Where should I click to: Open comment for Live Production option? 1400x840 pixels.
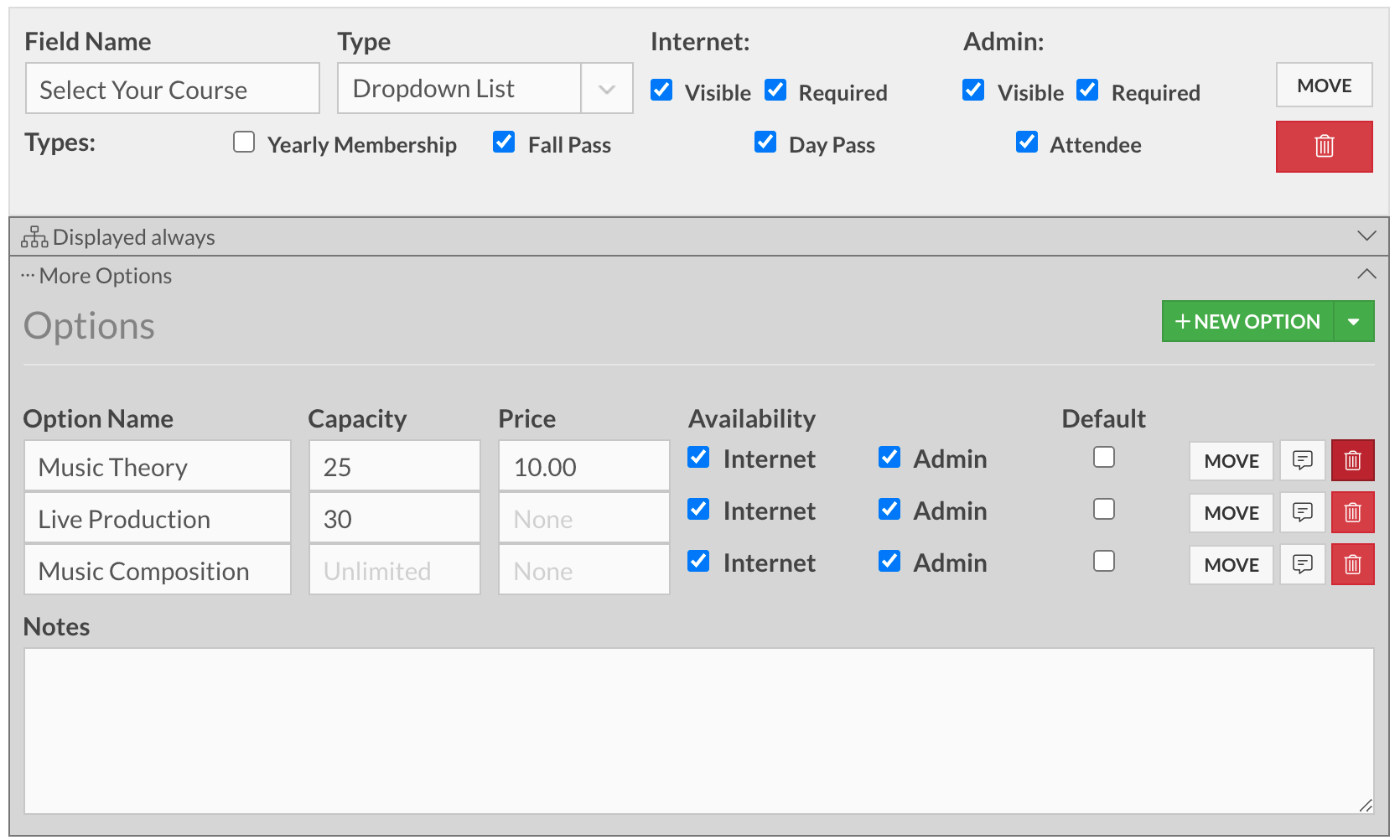point(1302,512)
